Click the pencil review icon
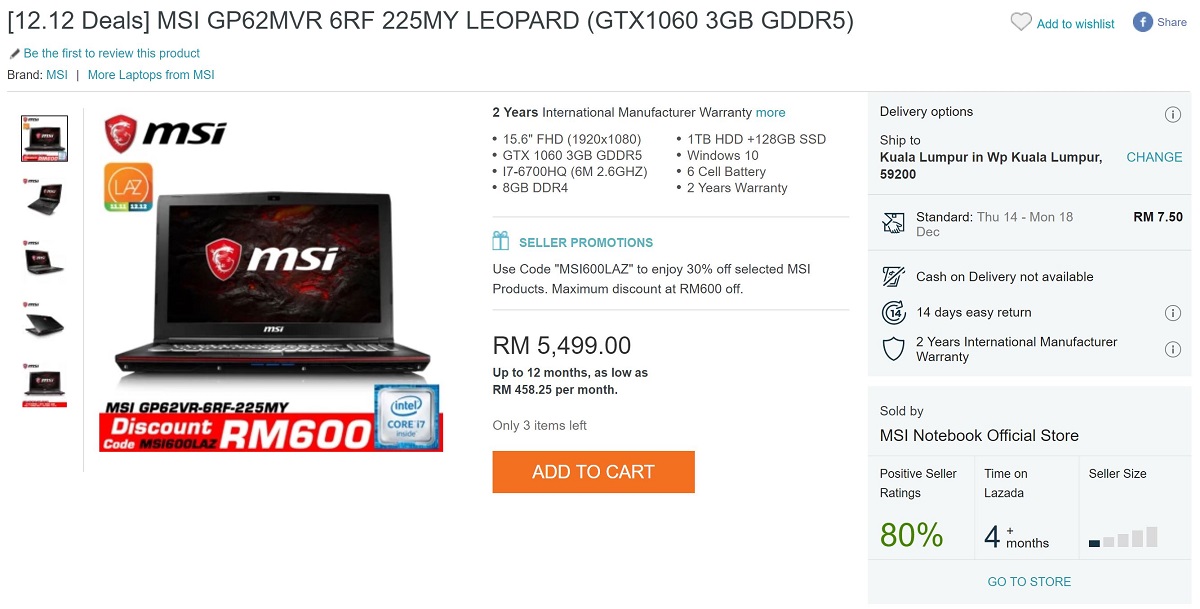 15,54
